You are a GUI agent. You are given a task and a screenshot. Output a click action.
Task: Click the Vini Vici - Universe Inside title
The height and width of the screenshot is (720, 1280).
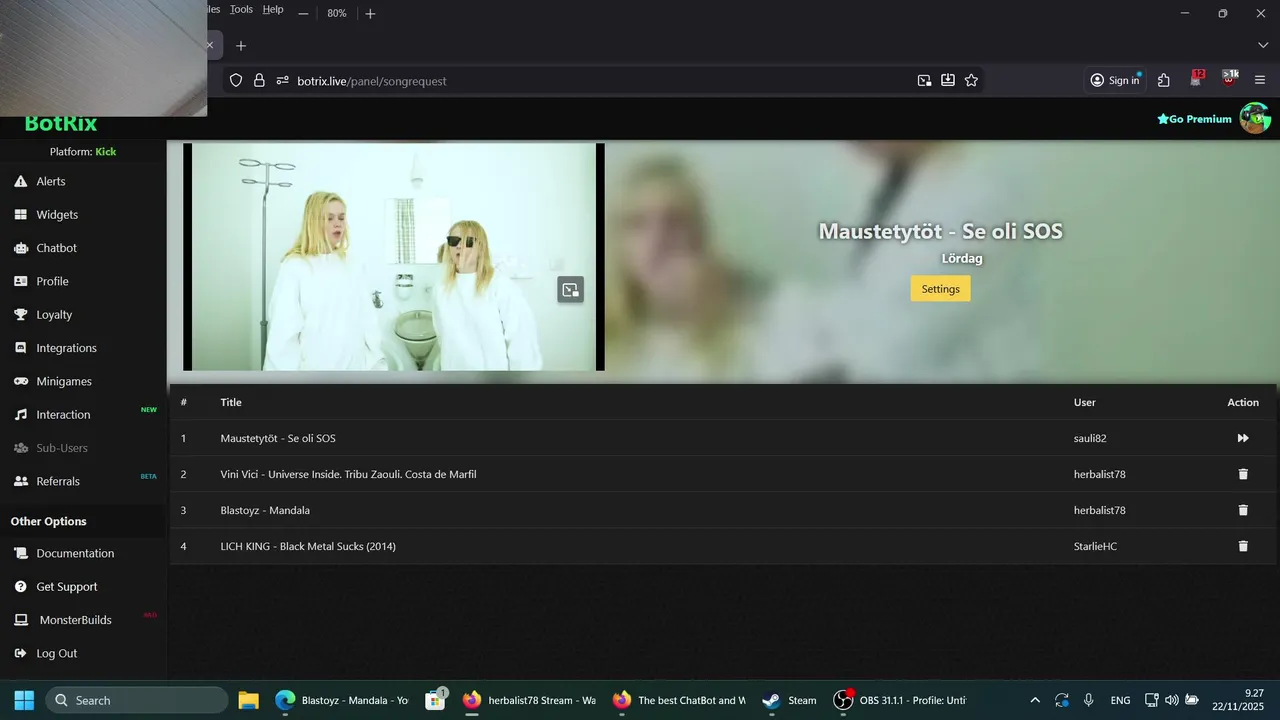(348, 474)
